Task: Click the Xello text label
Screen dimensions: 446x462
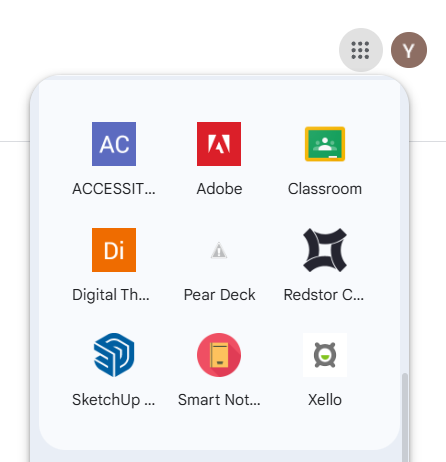Action: 325,400
